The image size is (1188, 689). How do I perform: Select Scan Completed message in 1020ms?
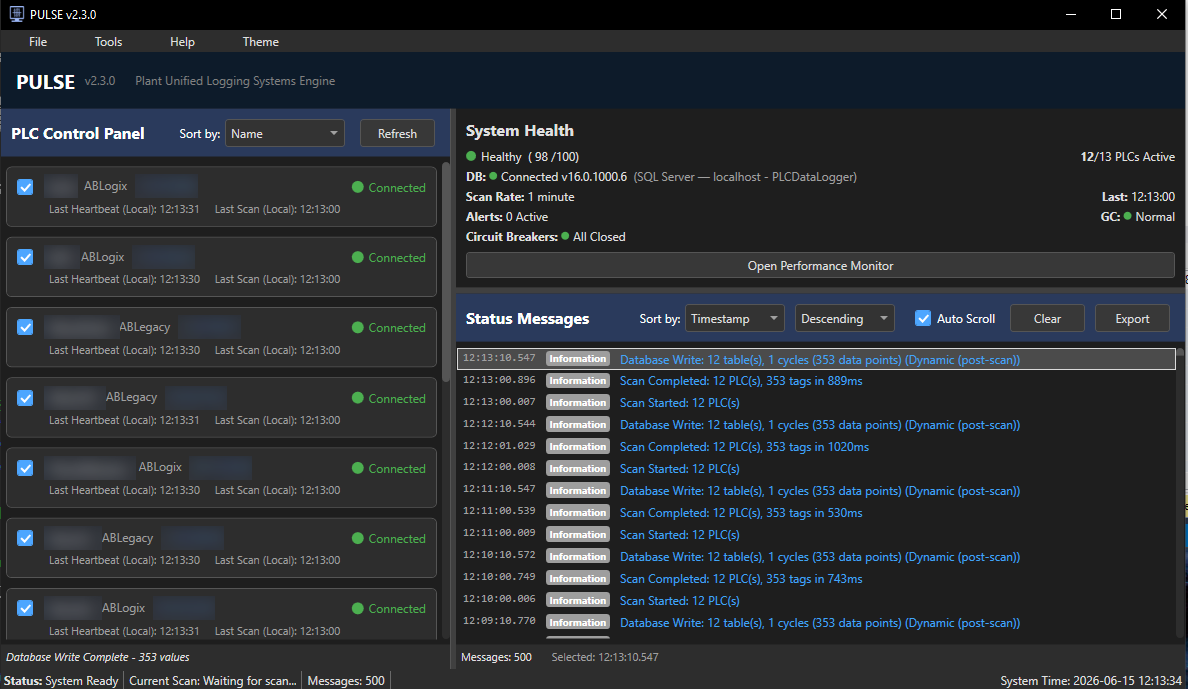pyautogui.click(x=816, y=446)
